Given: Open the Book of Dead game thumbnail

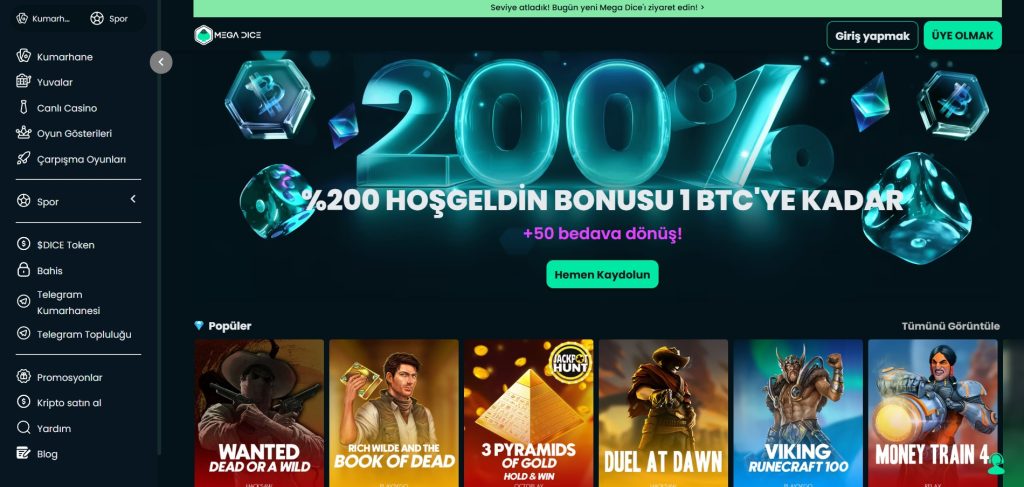Looking at the screenshot, I should (394, 413).
